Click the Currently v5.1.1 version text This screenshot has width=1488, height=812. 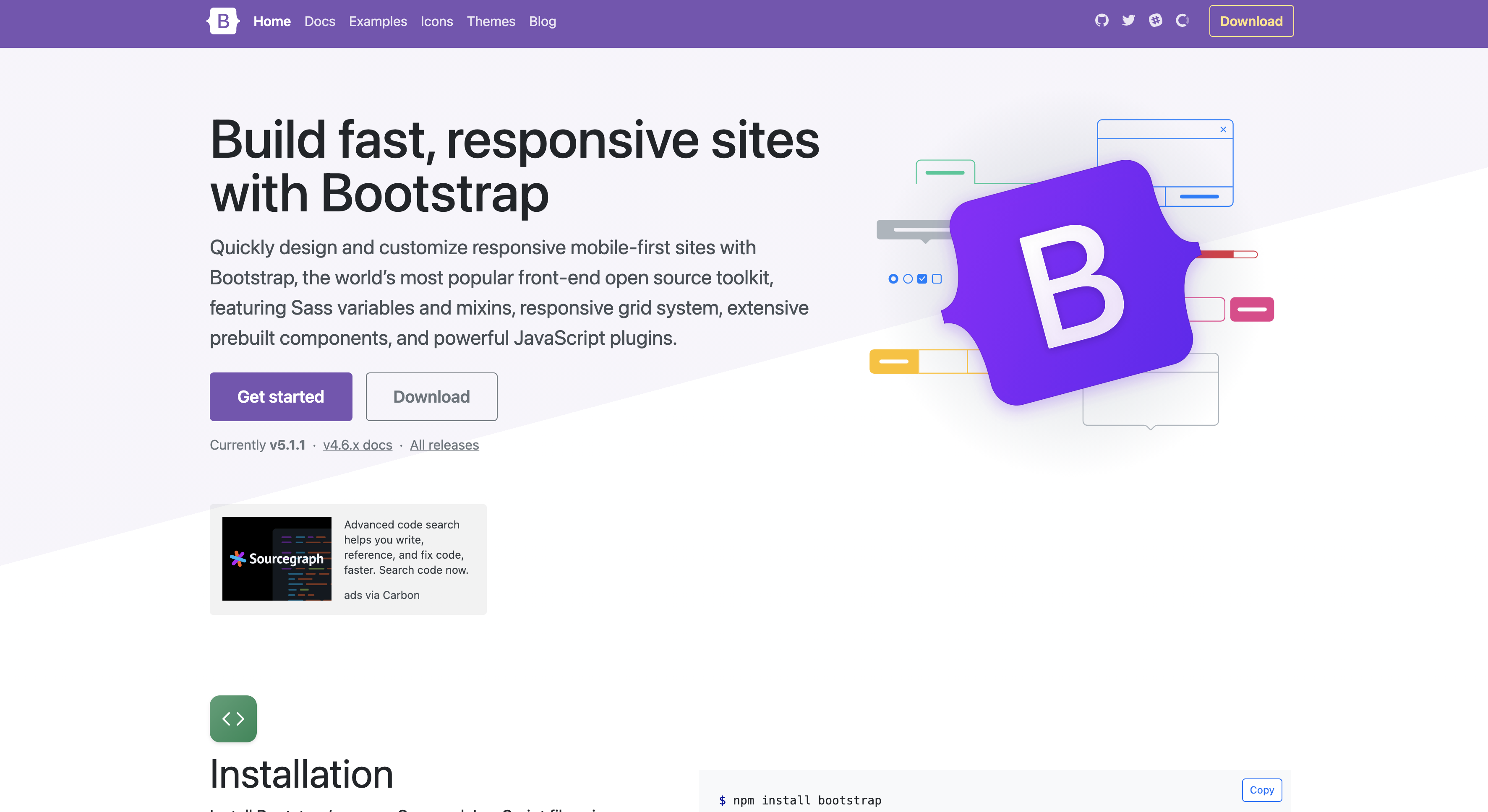click(258, 445)
